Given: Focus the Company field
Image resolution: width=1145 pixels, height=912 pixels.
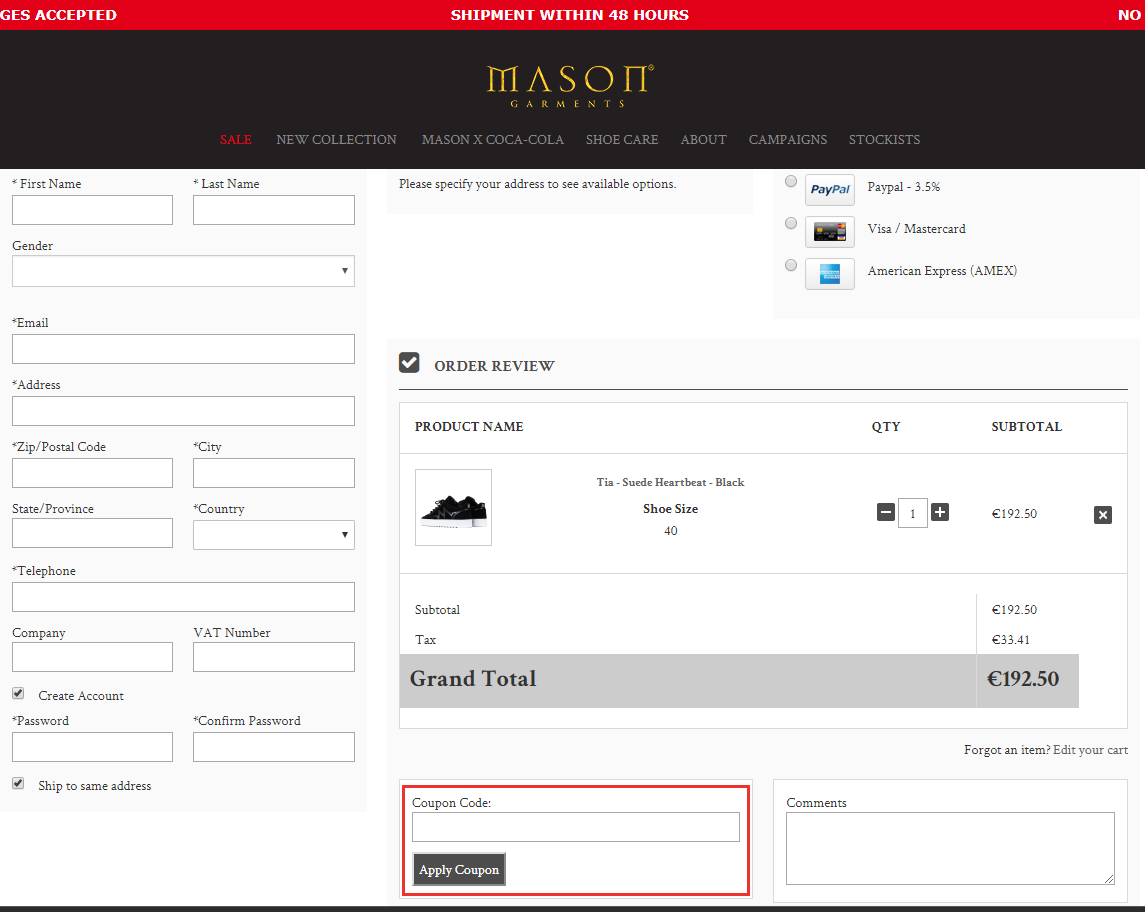Looking at the screenshot, I should 93,657.
